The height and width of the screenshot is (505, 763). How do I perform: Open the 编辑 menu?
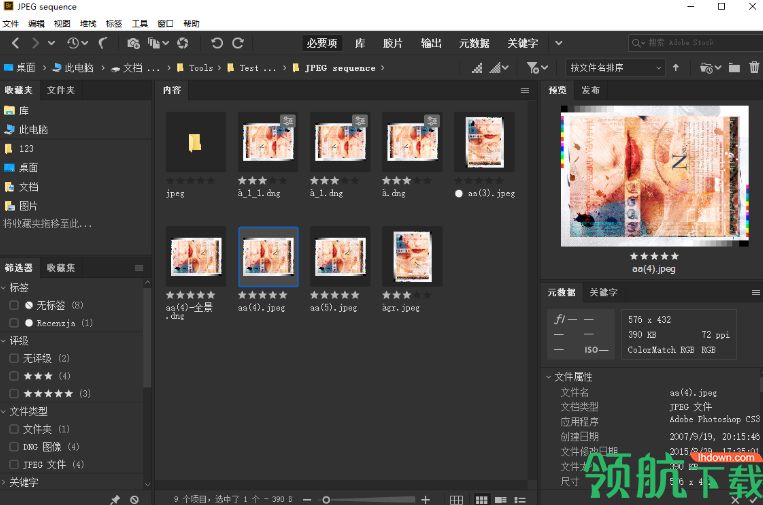36,23
